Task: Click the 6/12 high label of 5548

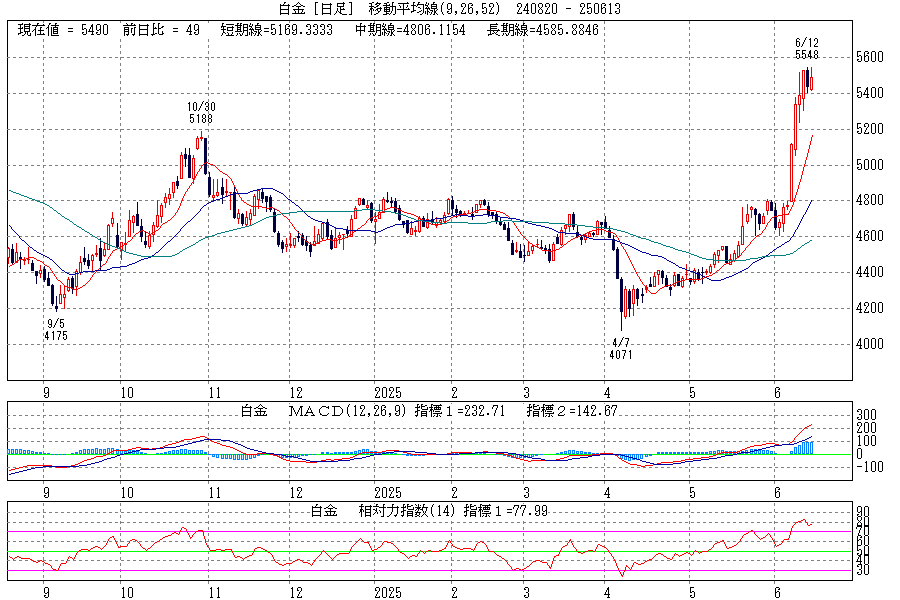Action: coord(807,49)
